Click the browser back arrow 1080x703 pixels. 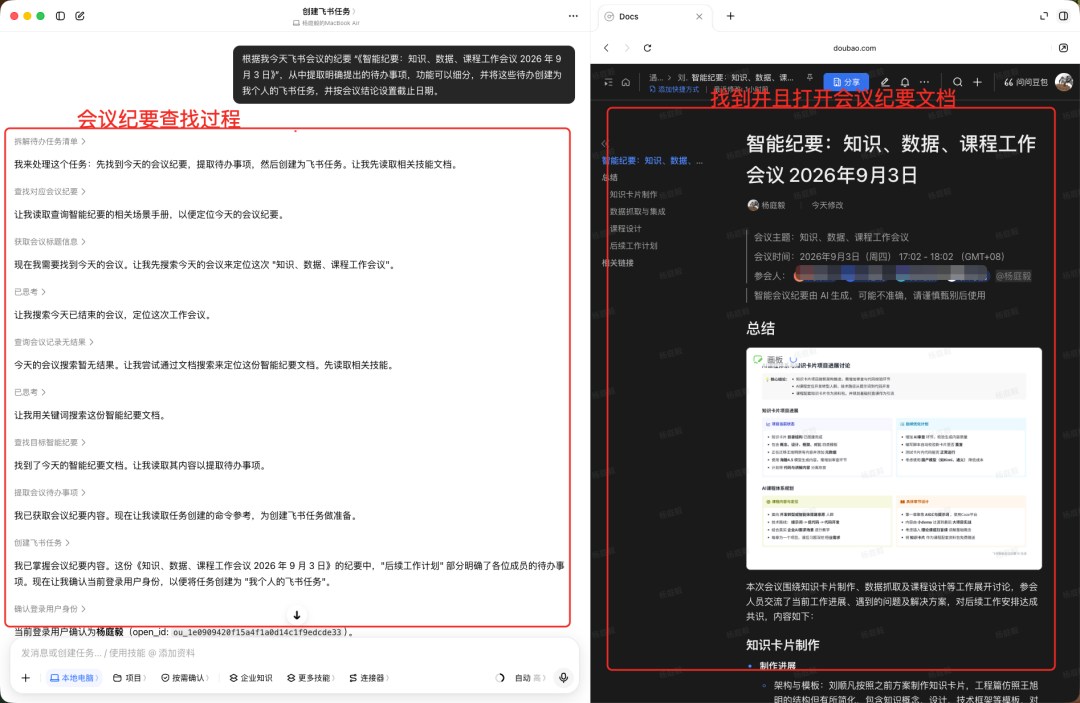606,48
